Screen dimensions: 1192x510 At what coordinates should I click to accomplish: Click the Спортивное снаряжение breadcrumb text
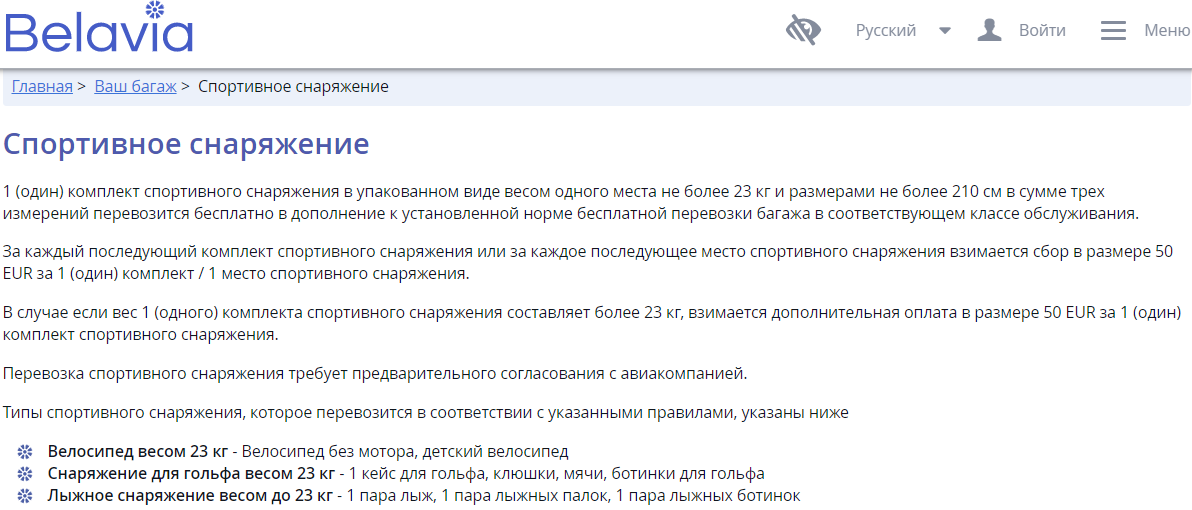tap(293, 87)
